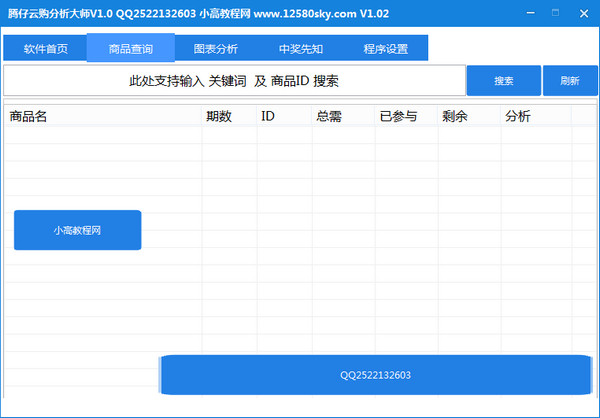Switch to the 软件首页 tab
This screenshot has width=600, height=418.
pos(45,48)
